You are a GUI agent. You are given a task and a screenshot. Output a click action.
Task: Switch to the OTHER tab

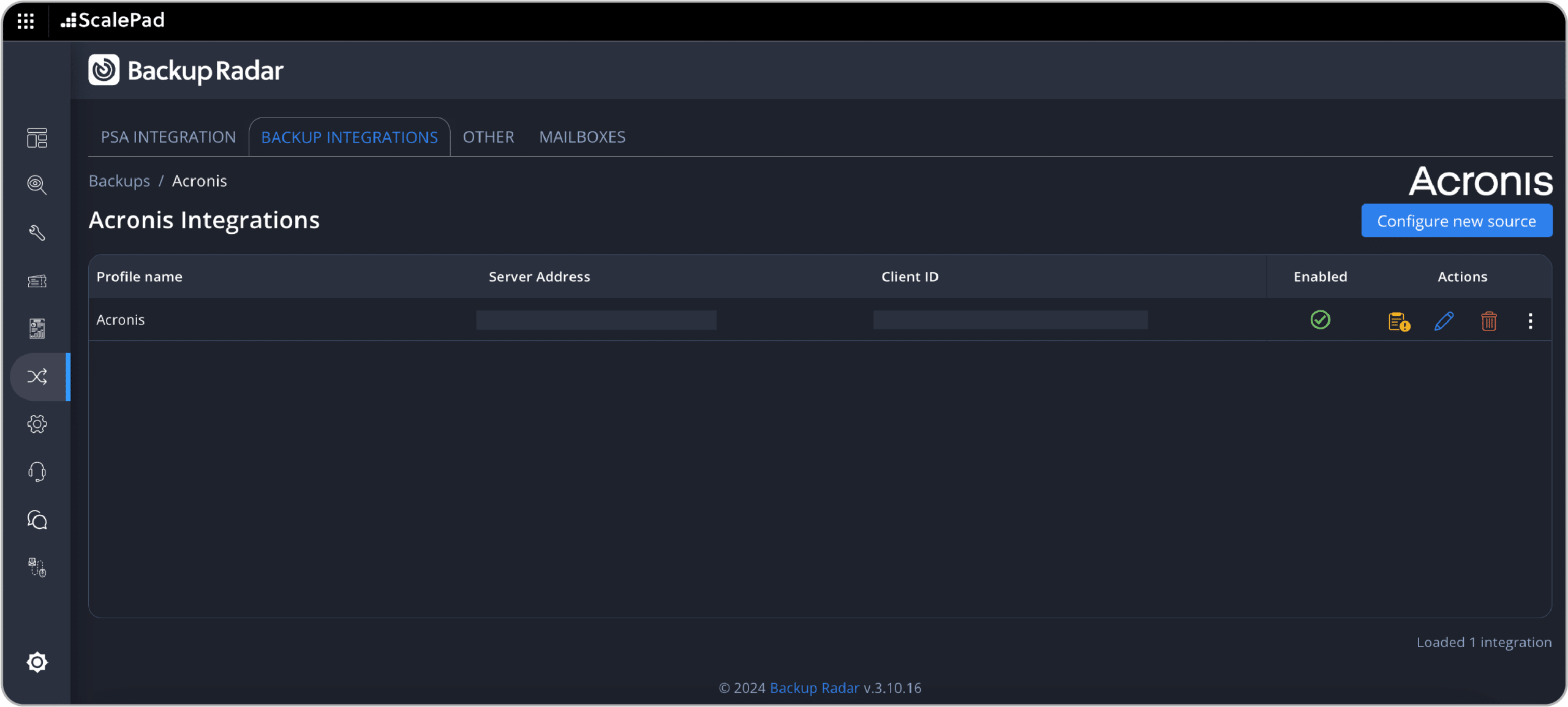pos(488,137)
